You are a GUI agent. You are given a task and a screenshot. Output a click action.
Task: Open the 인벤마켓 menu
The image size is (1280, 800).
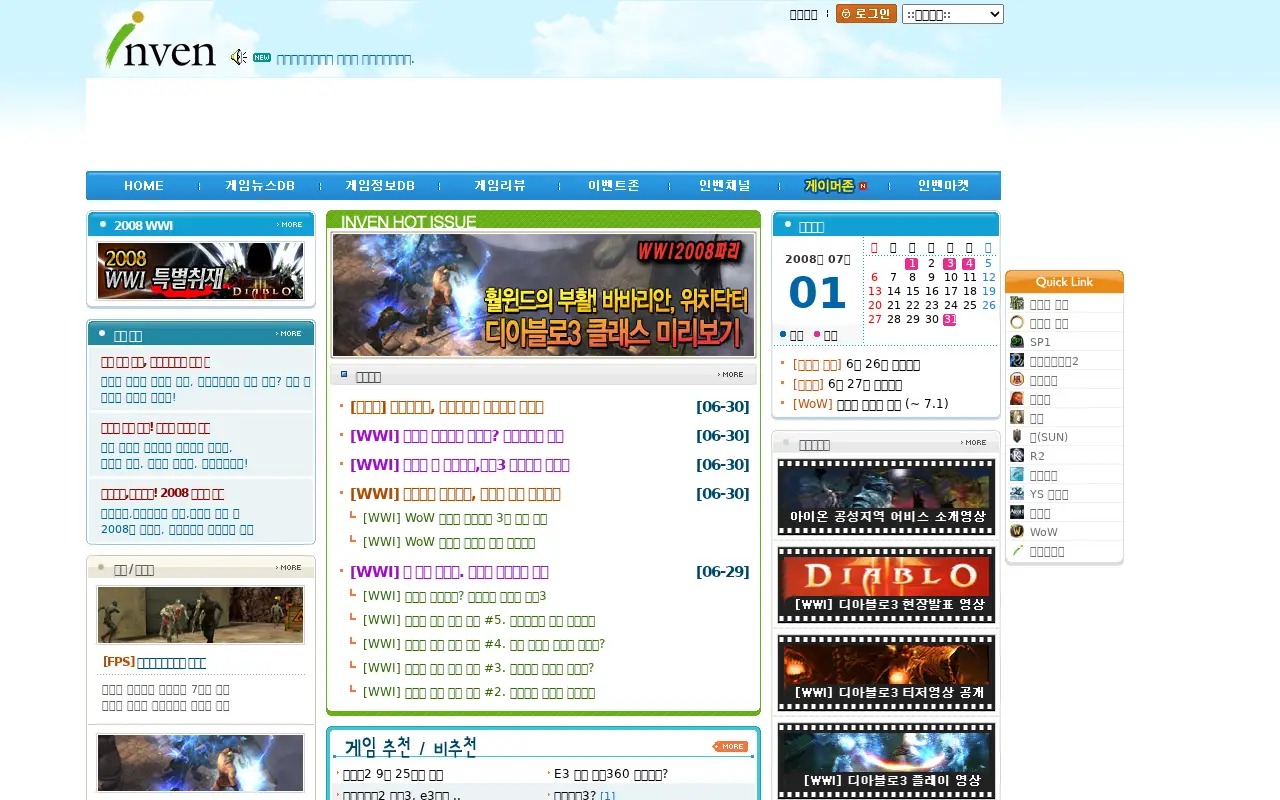[x=944, y=186]
